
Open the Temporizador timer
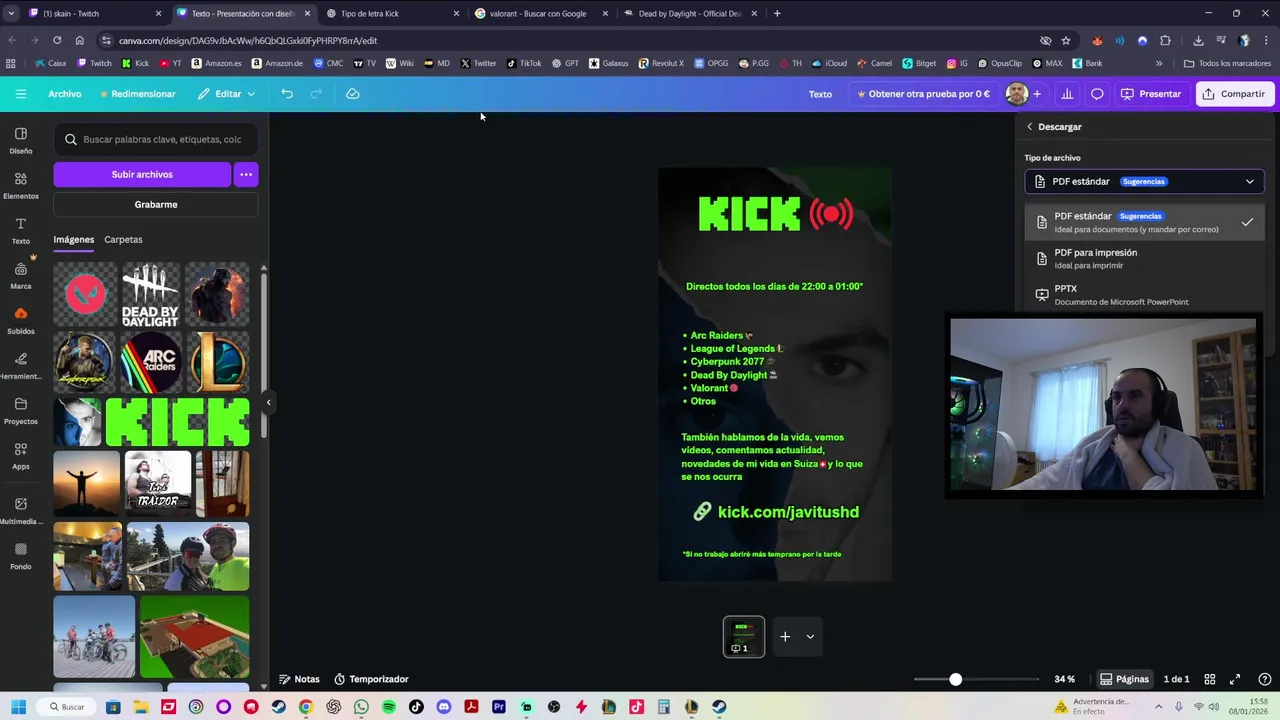371,679
